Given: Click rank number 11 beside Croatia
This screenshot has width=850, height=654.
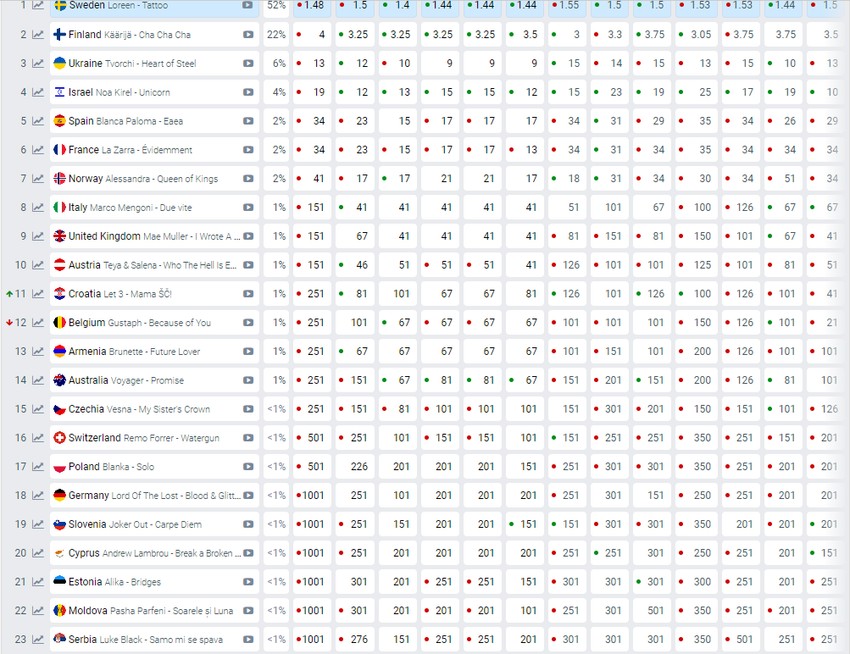Looking at the screenshot, I should pos(20,294).
